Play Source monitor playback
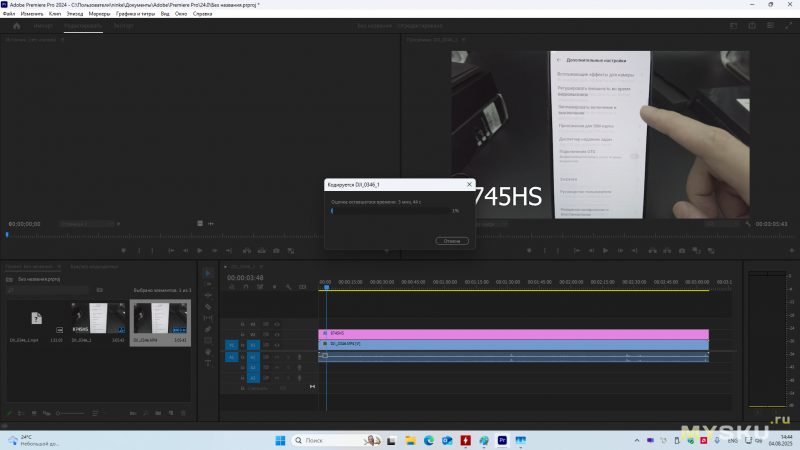The height and width of the screenshot is (450, 800). coord(200,251)
